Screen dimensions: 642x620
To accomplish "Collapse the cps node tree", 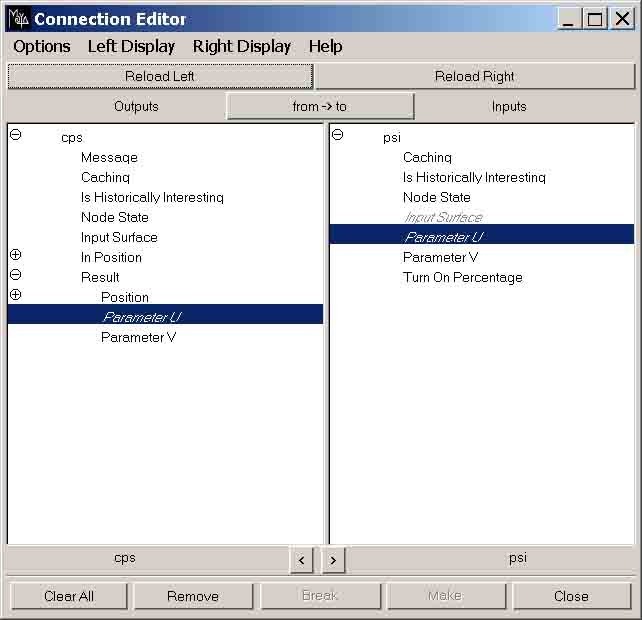I will (15, 135).
